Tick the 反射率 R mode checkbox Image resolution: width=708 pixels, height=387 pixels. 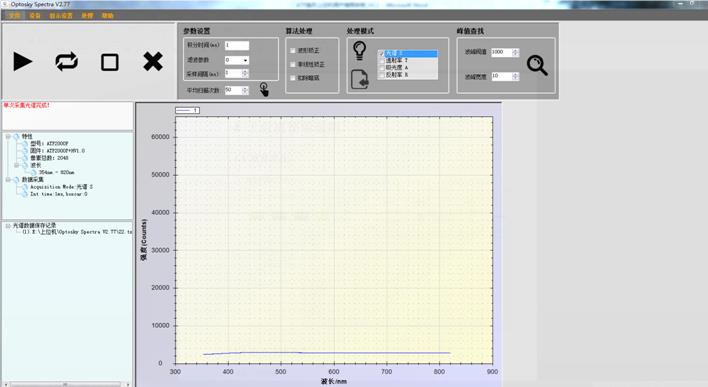tap(382, 75)
